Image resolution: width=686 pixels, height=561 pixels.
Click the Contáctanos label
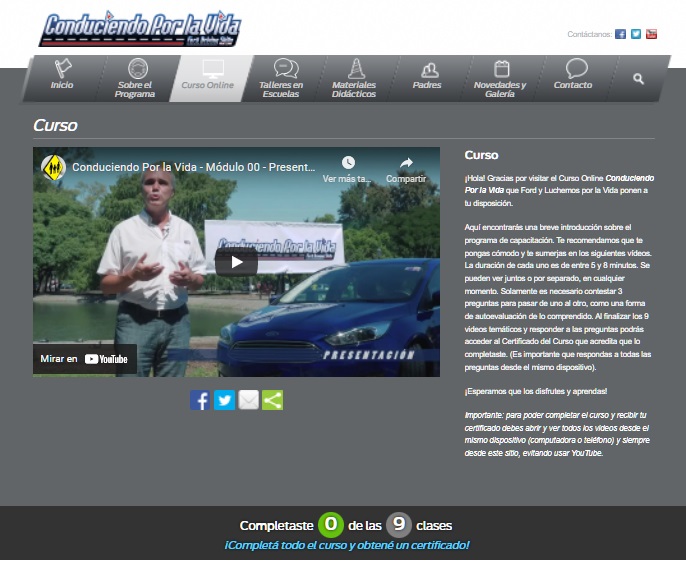point(589,34)
